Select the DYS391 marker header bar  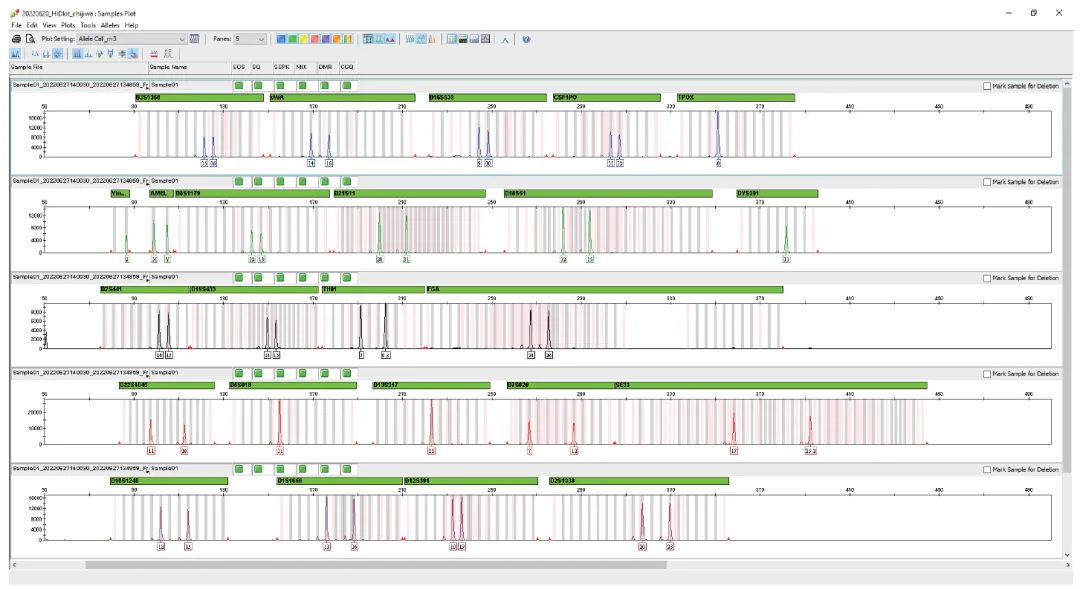pos(777,194)
